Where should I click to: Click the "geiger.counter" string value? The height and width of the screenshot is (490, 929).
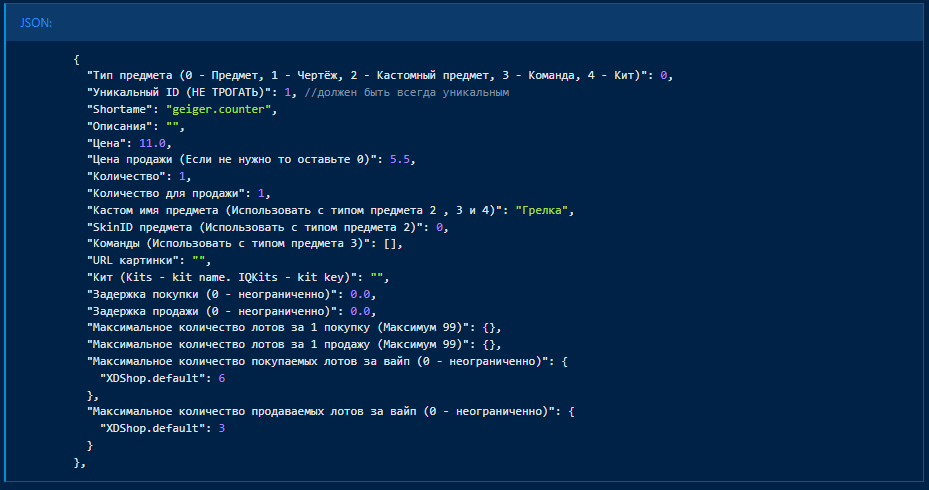pyautogui.click(x=218, y=109)
